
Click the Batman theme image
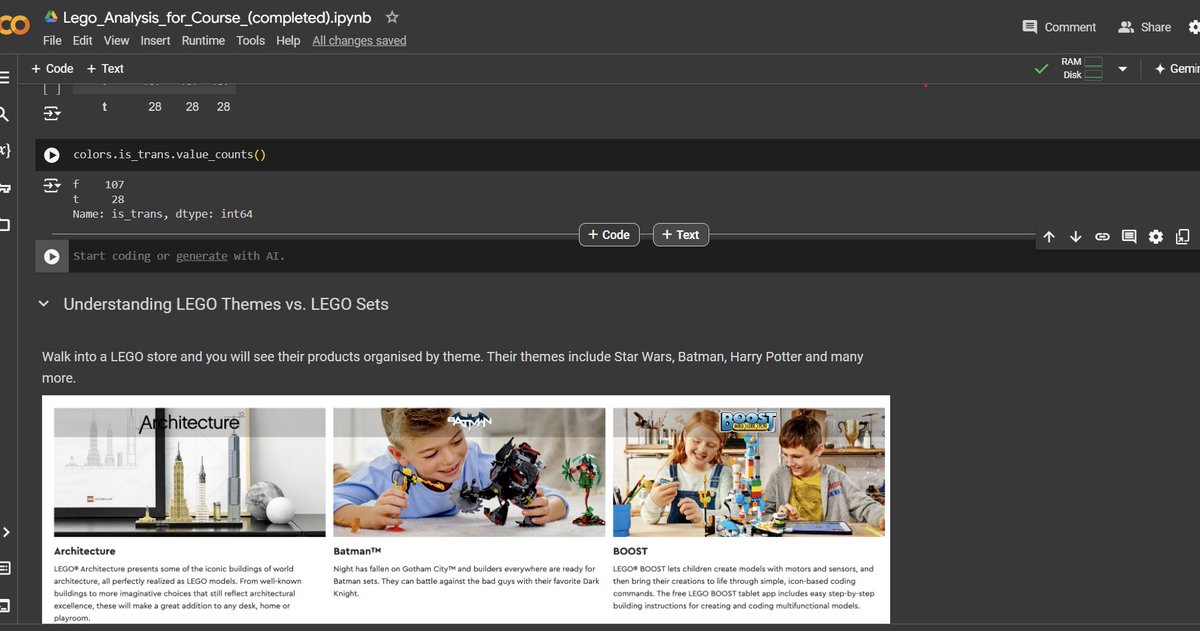(x=469, y=472)
